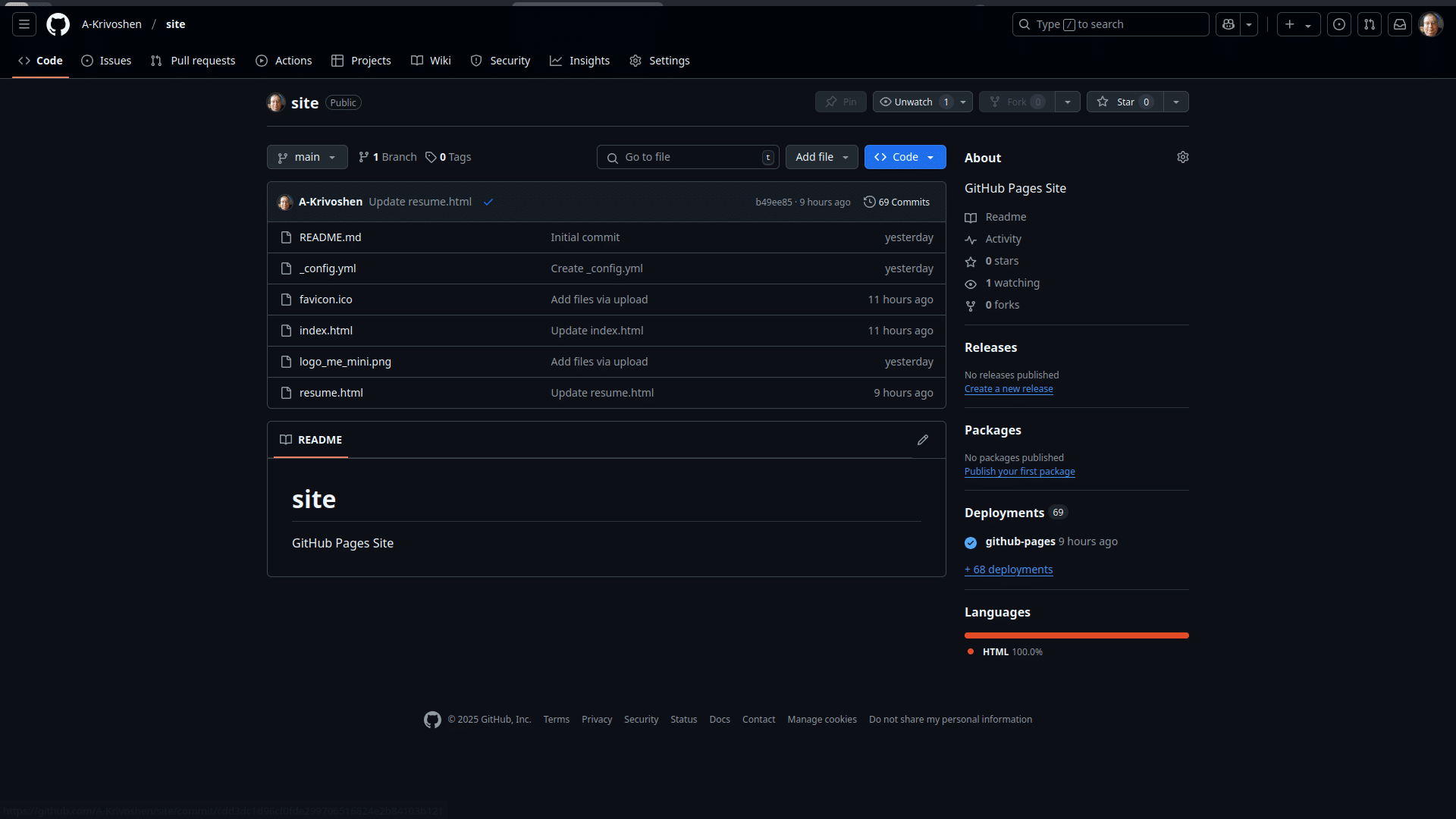The image size is (1456, 819).
Task: Open the Security tab
Action: [x=500, y=61]
